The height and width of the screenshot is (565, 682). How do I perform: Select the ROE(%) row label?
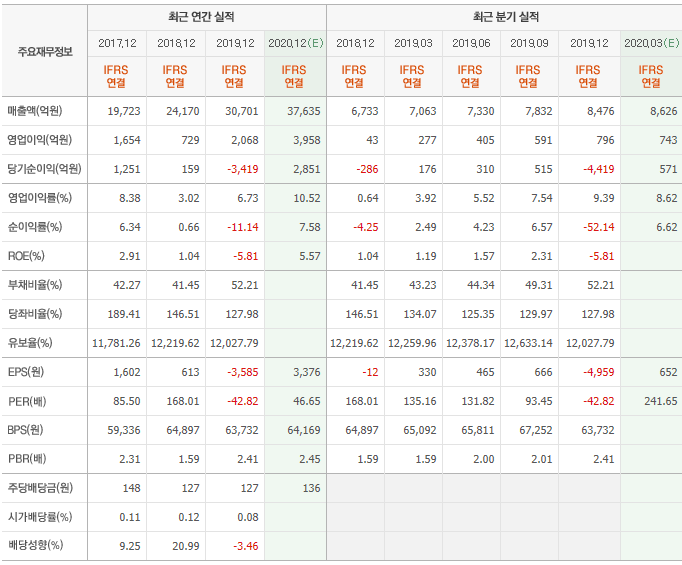26,256
